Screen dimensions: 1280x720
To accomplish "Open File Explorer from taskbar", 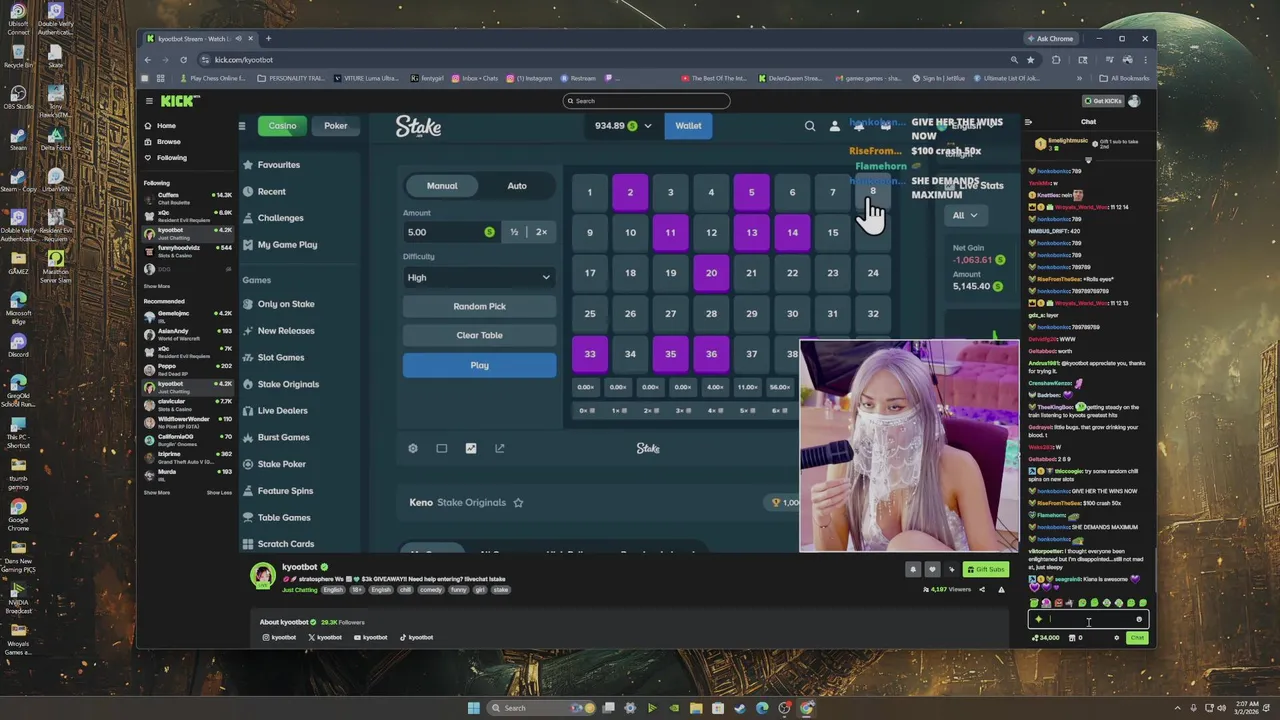I will coord(696,708).
